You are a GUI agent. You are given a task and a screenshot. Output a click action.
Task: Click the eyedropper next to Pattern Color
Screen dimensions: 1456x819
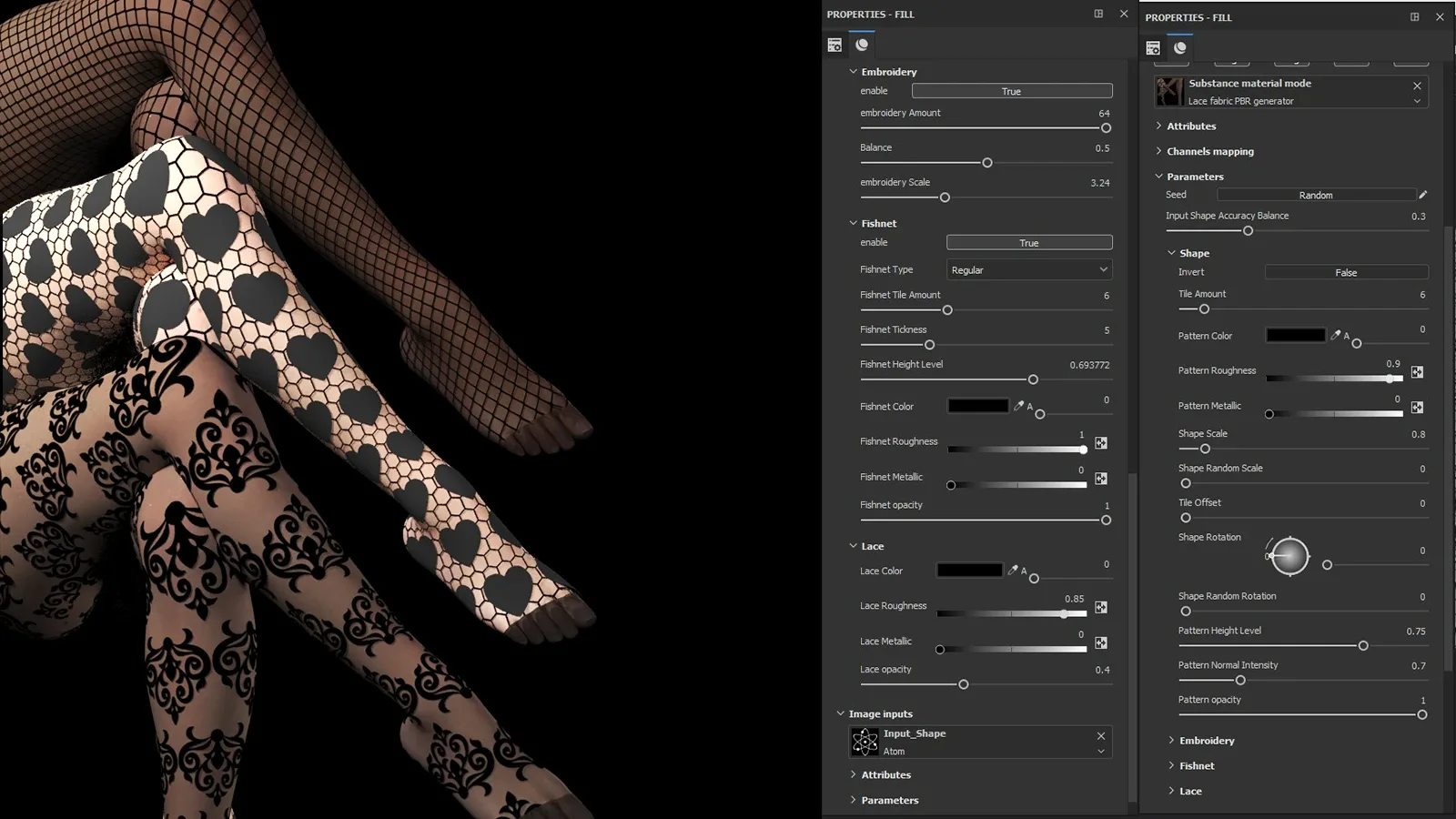(x=1337, y=335)
